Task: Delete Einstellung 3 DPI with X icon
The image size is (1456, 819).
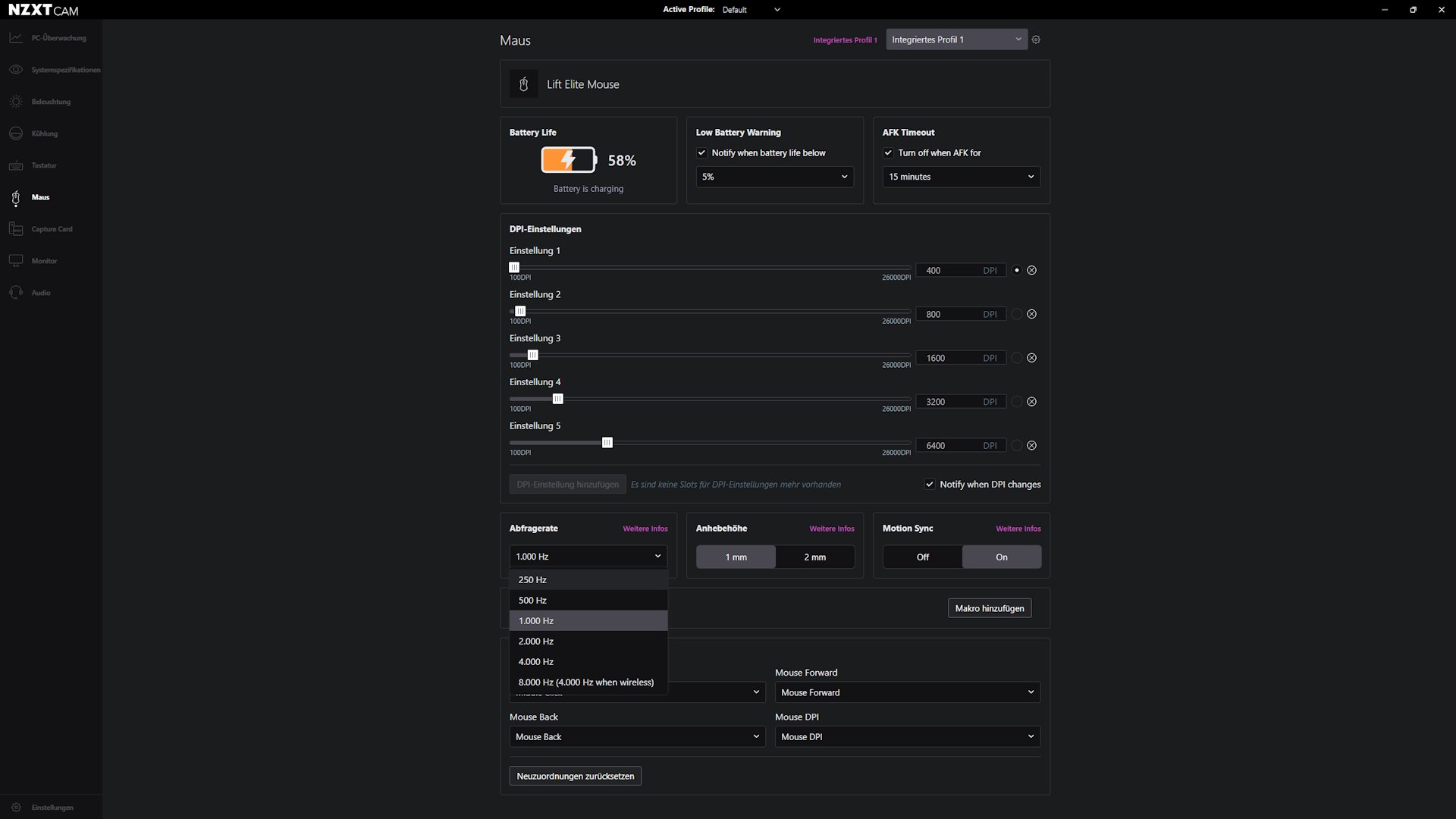Action: (1032, 358)
